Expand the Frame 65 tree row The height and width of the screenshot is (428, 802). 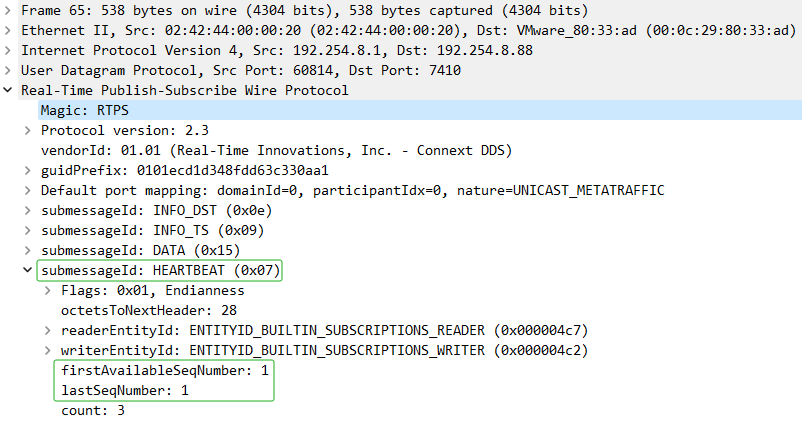click(x=9, y=10)
